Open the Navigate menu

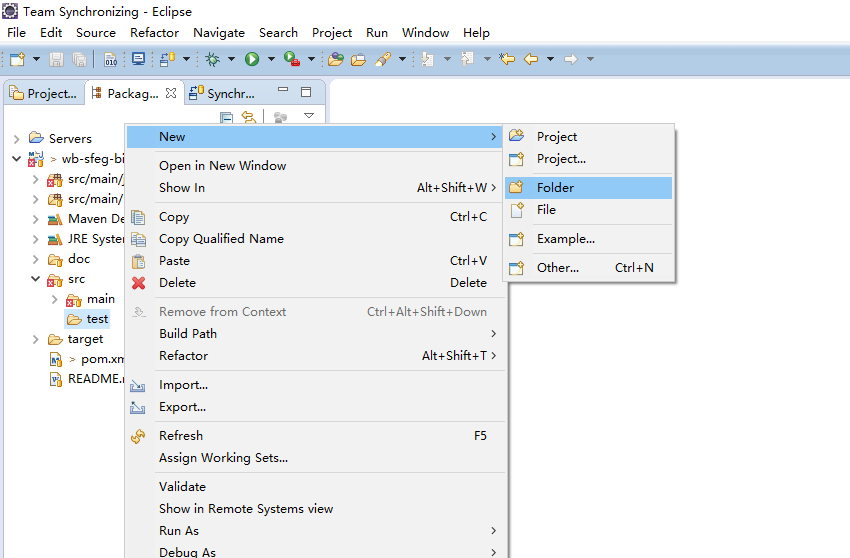coord(218,33)
